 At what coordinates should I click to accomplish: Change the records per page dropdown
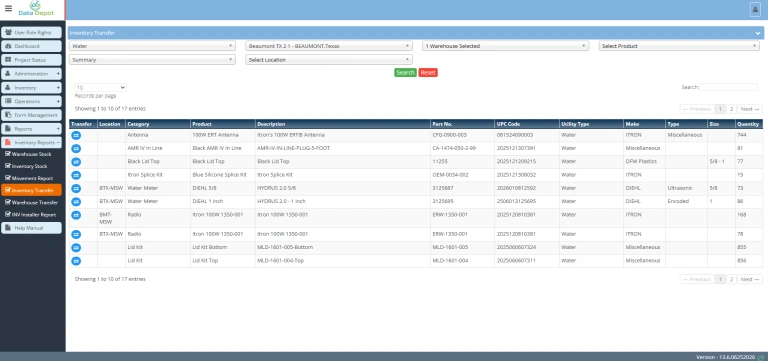(x=100, y=88)
